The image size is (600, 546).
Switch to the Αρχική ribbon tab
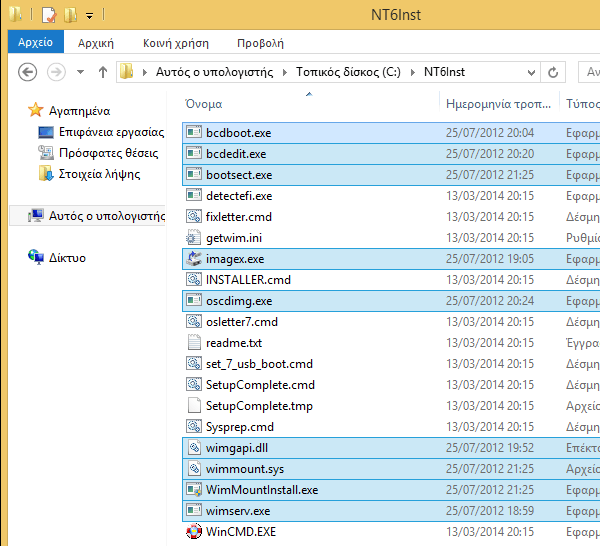(x=96, y=43)
